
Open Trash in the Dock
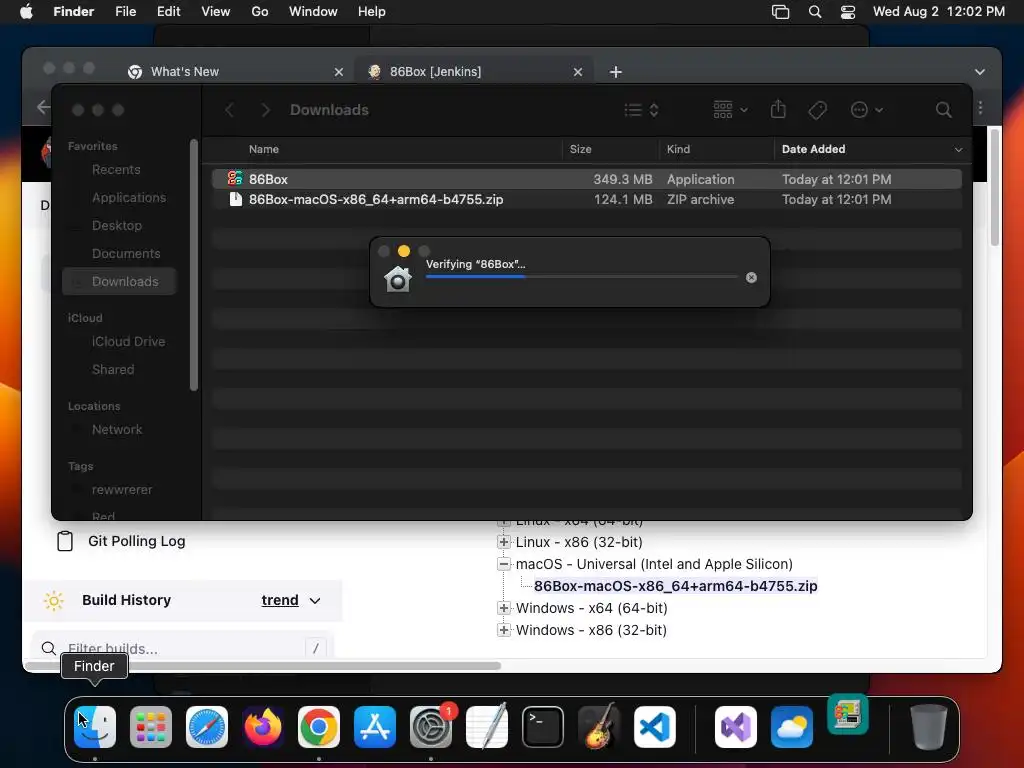pos(928,727)
